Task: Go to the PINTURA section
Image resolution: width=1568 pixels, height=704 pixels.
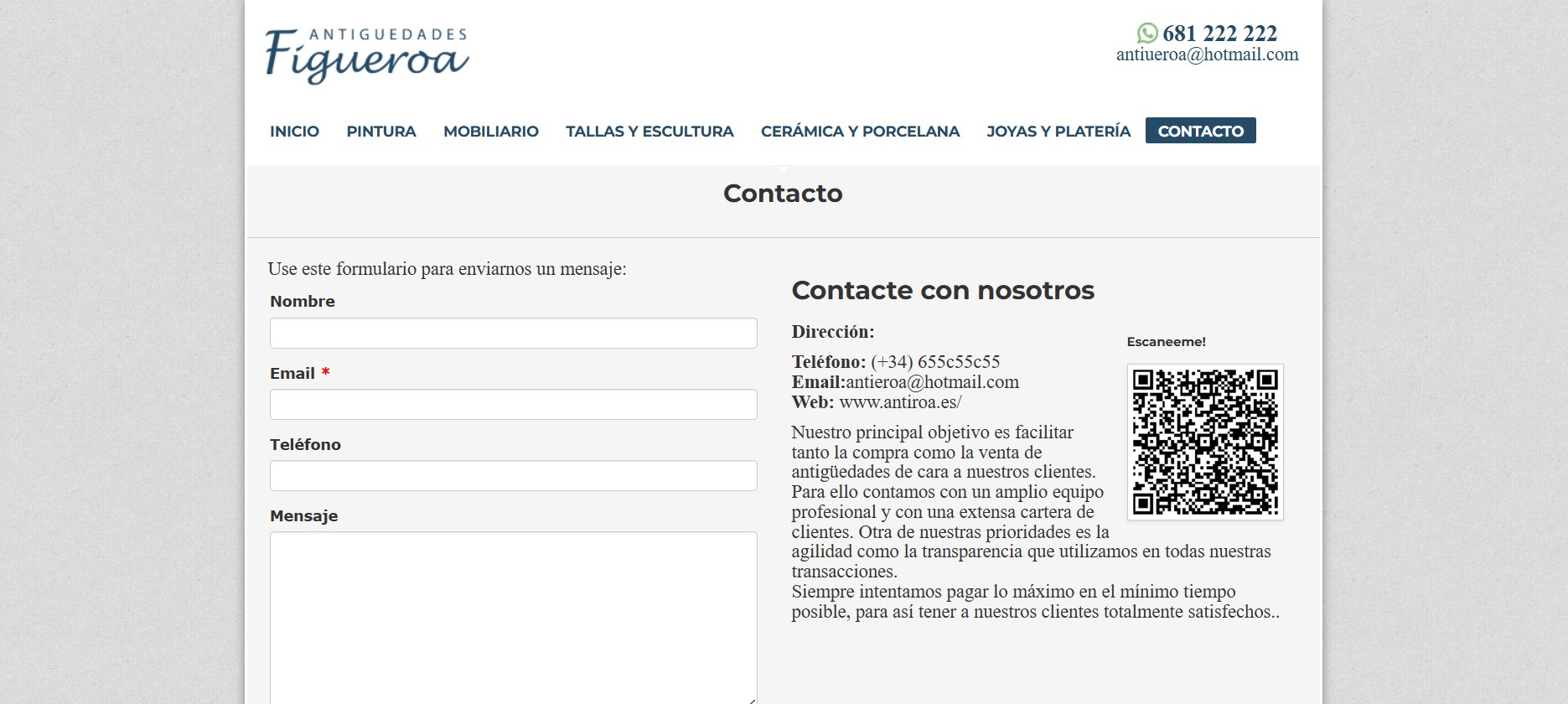Action: 381,131
